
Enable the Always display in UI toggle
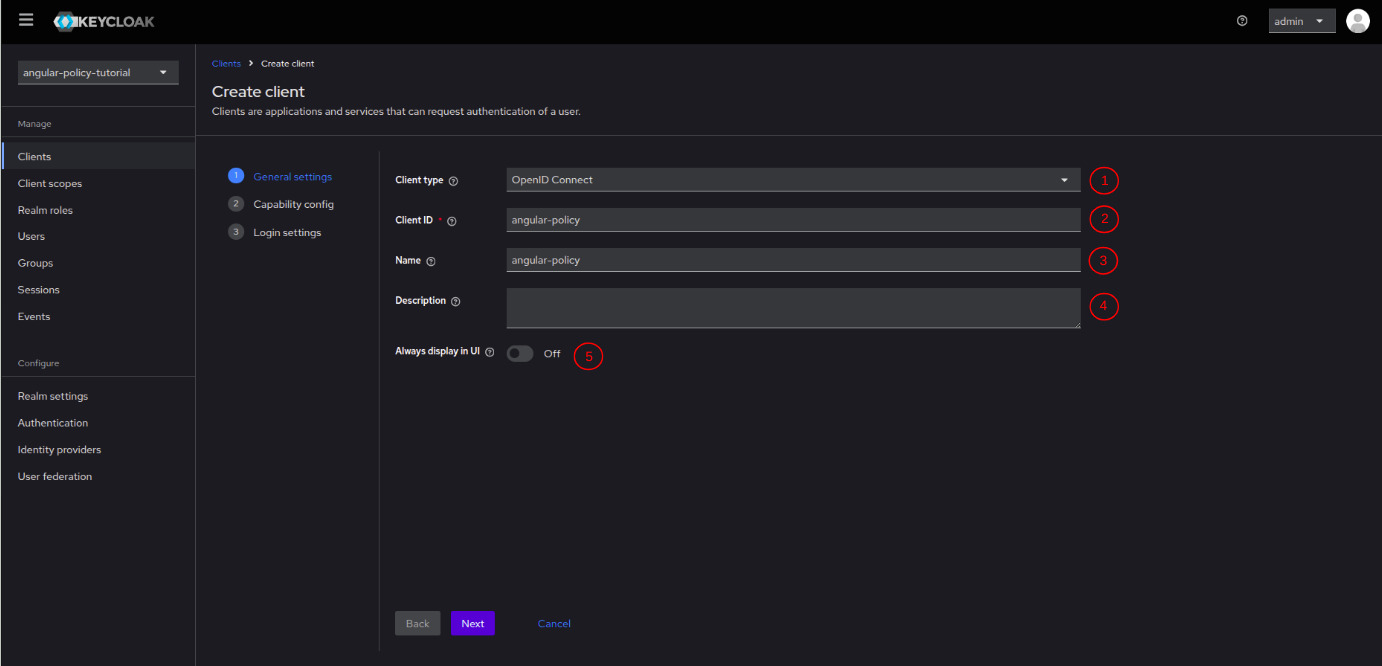click(x=520, y=354)
